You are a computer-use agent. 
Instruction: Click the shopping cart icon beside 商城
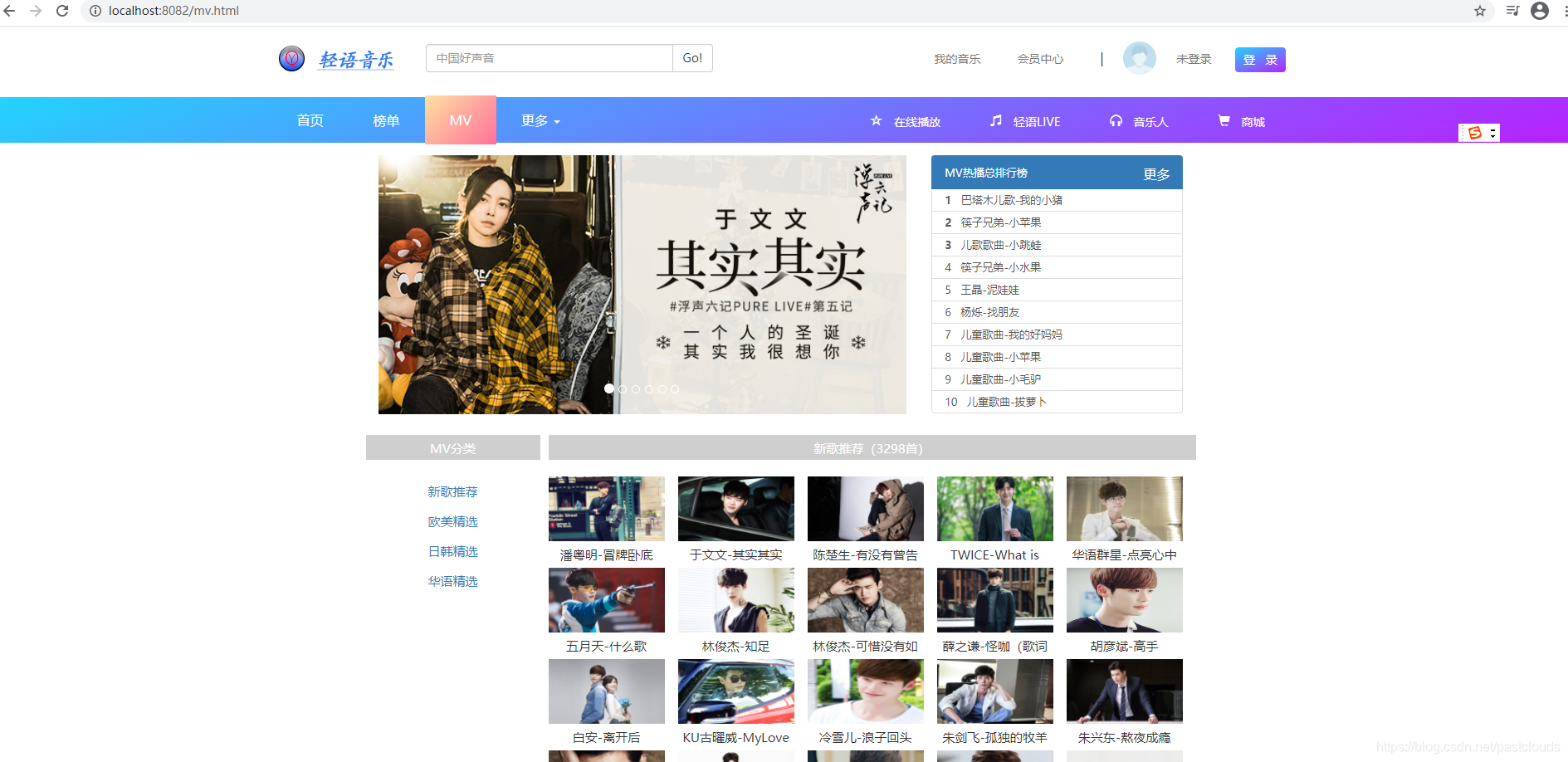point(1224,120)
